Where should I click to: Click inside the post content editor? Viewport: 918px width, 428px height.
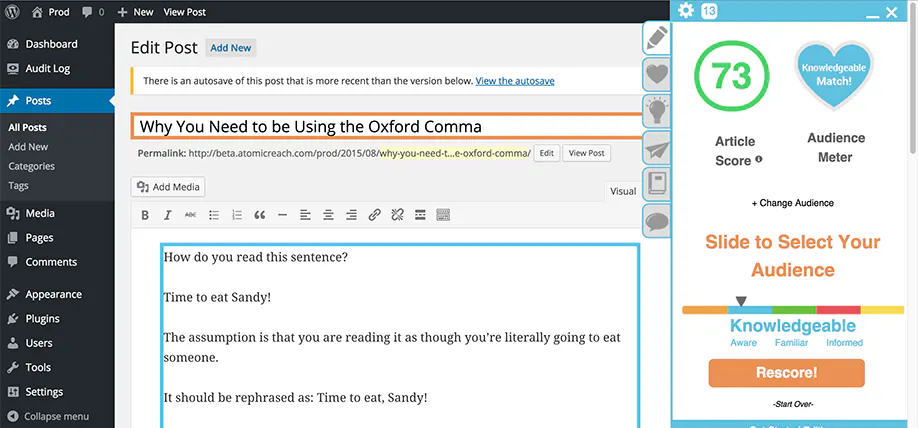(400, 336)
